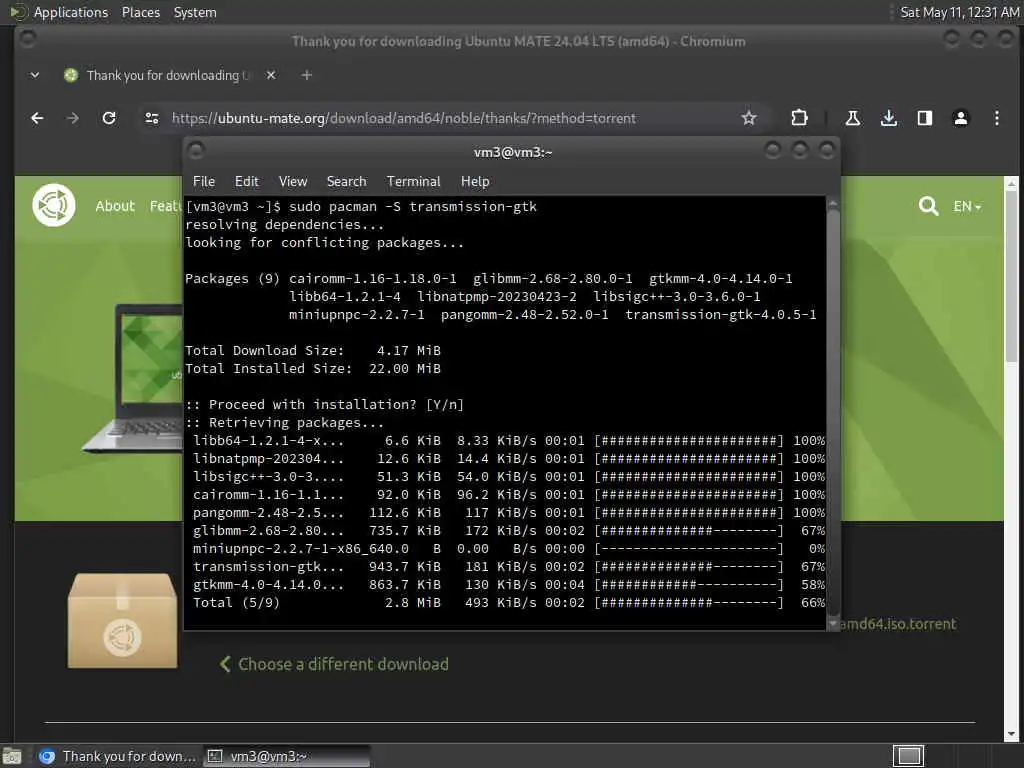Screen dimensions: 1024x768
Task: Click the show desktop button in bottom panel
Action: coord(12,756)
